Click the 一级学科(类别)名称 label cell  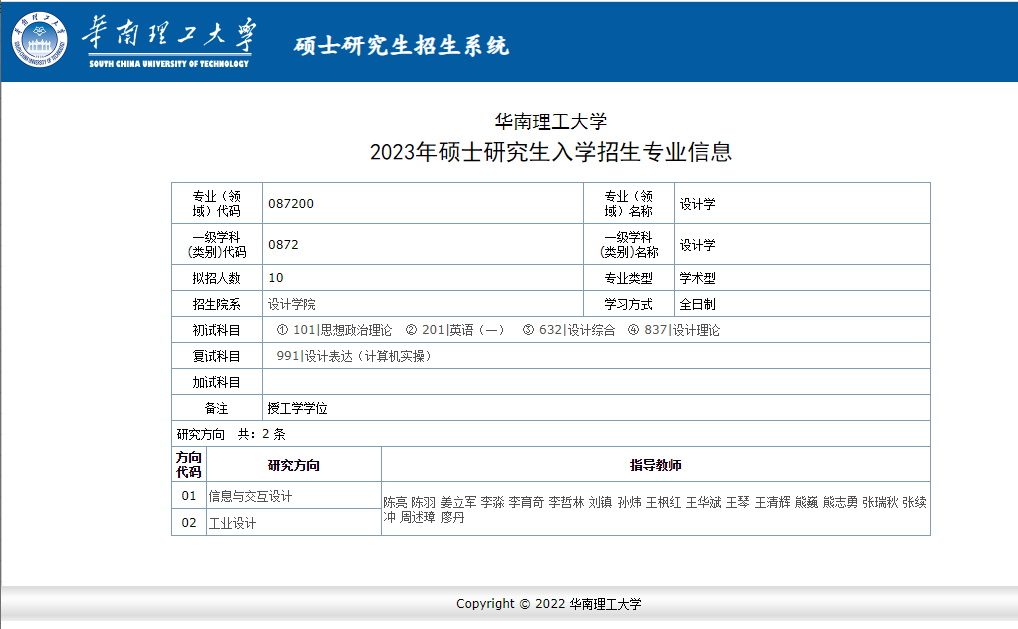628,245
